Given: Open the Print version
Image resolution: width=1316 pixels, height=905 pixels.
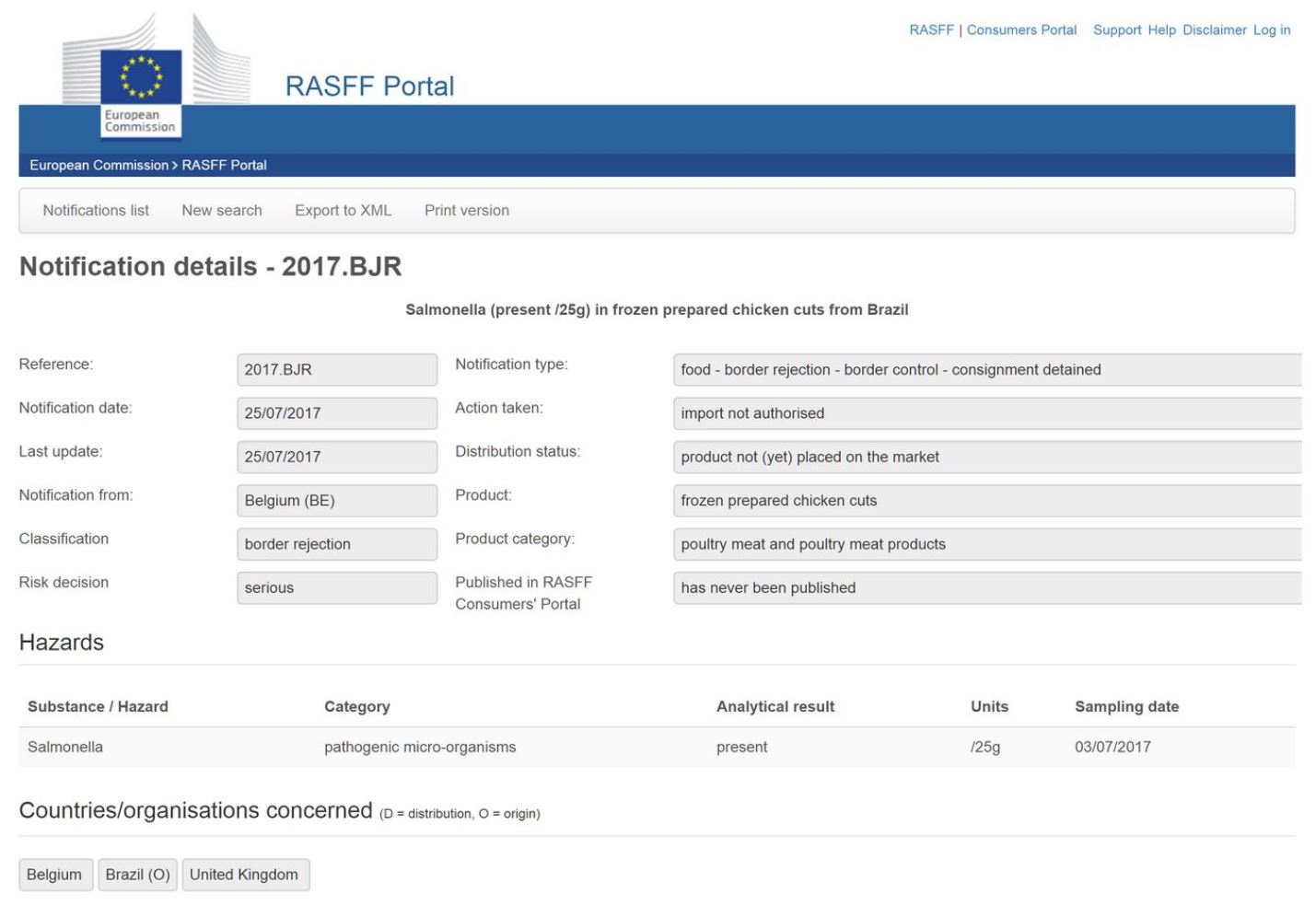Looking at the screenshot, I should coord(467,210).
